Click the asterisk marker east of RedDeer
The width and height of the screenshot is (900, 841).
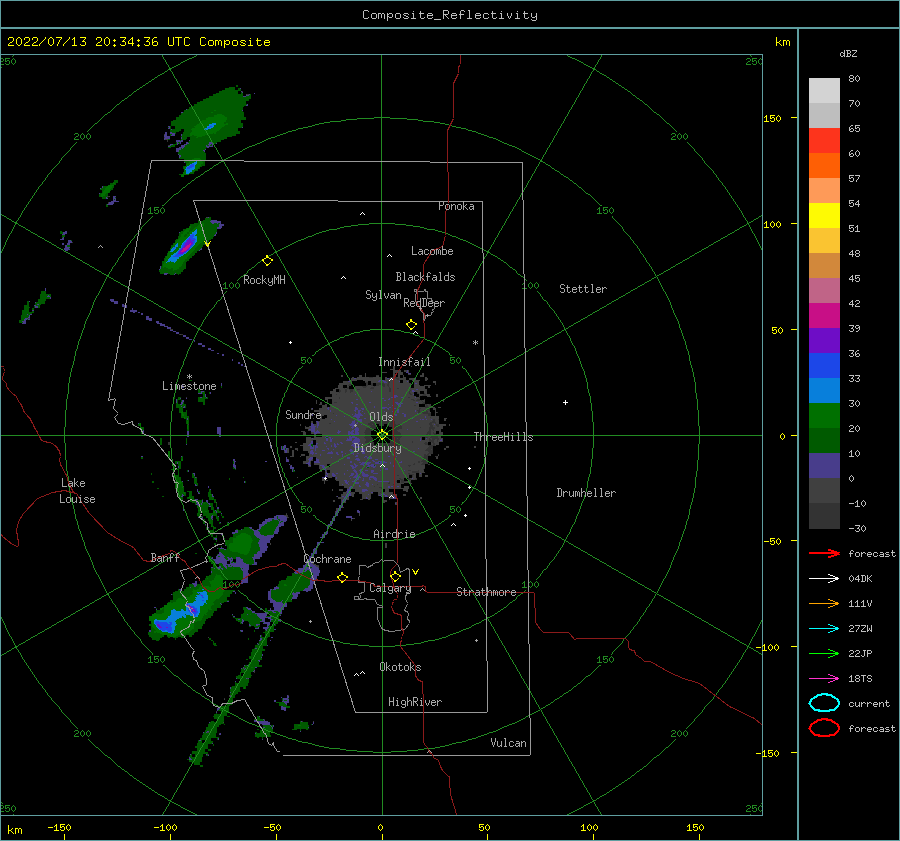coord(475,343)
